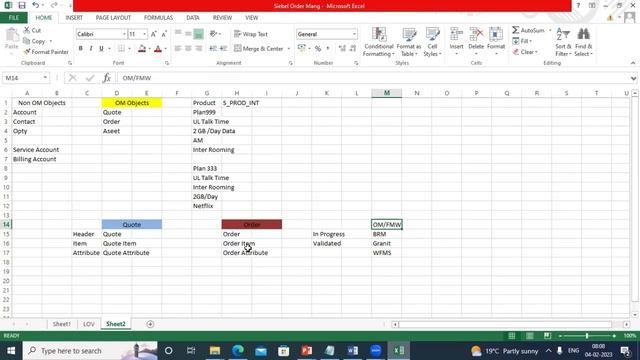Click the Fill button in Editing group
Viewport: 640px width, 360px height.
522,41
